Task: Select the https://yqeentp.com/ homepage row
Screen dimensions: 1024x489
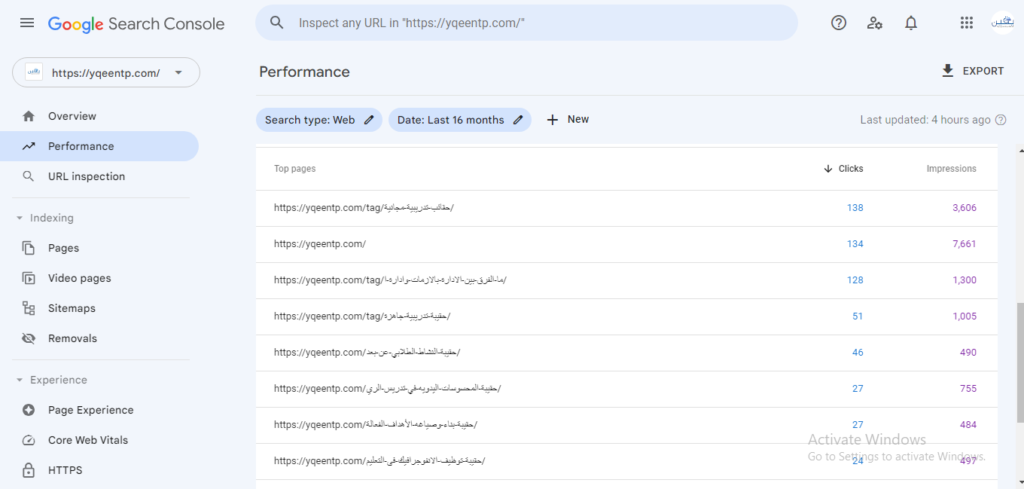Action: tap(626, 244)
